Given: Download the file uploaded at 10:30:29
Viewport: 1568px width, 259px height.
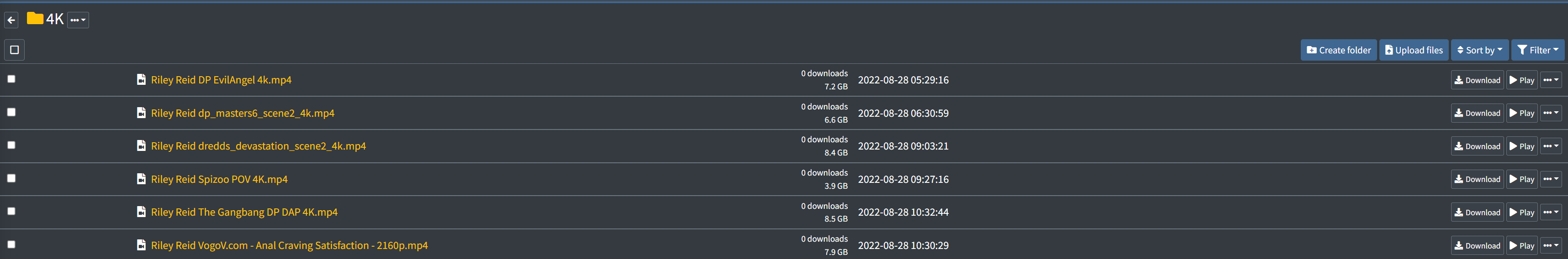Looking at the screenshot, I should click(1477, 246).
